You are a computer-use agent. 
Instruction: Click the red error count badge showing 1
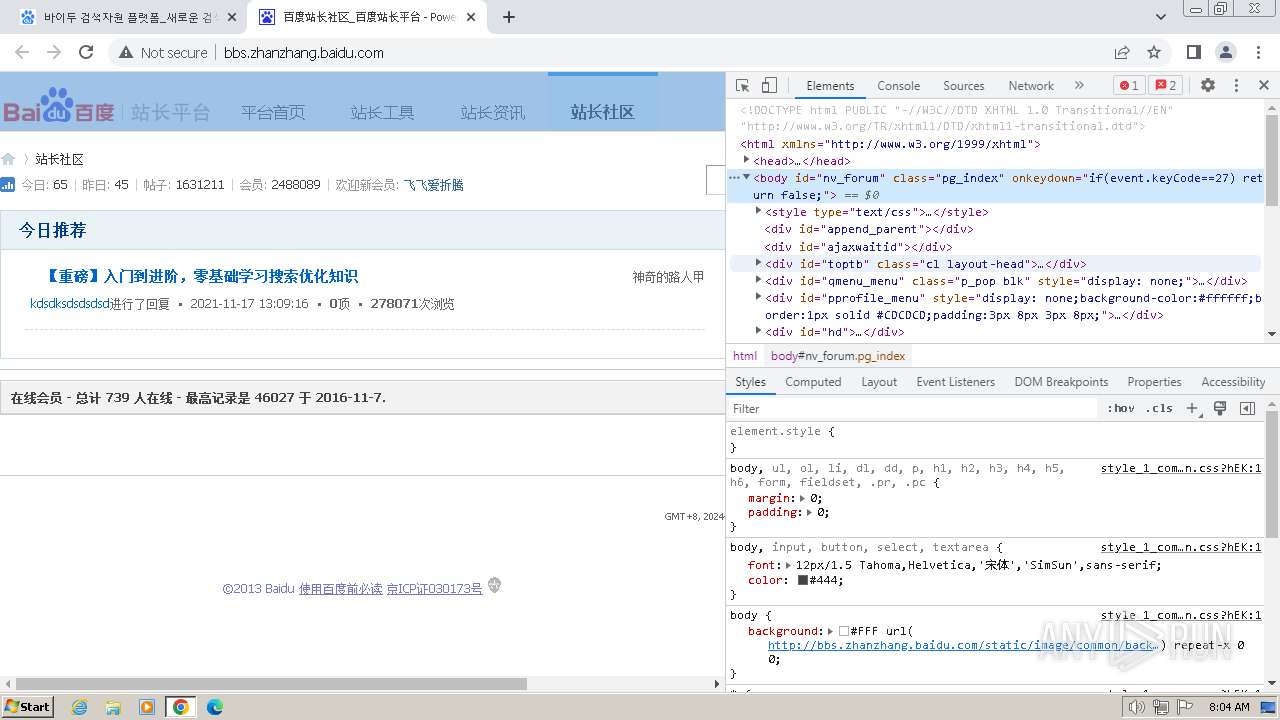point(1129,86)
